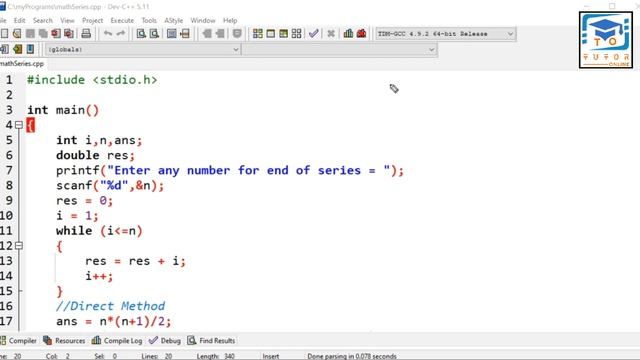Open the Edit menu

coord(20,20)
